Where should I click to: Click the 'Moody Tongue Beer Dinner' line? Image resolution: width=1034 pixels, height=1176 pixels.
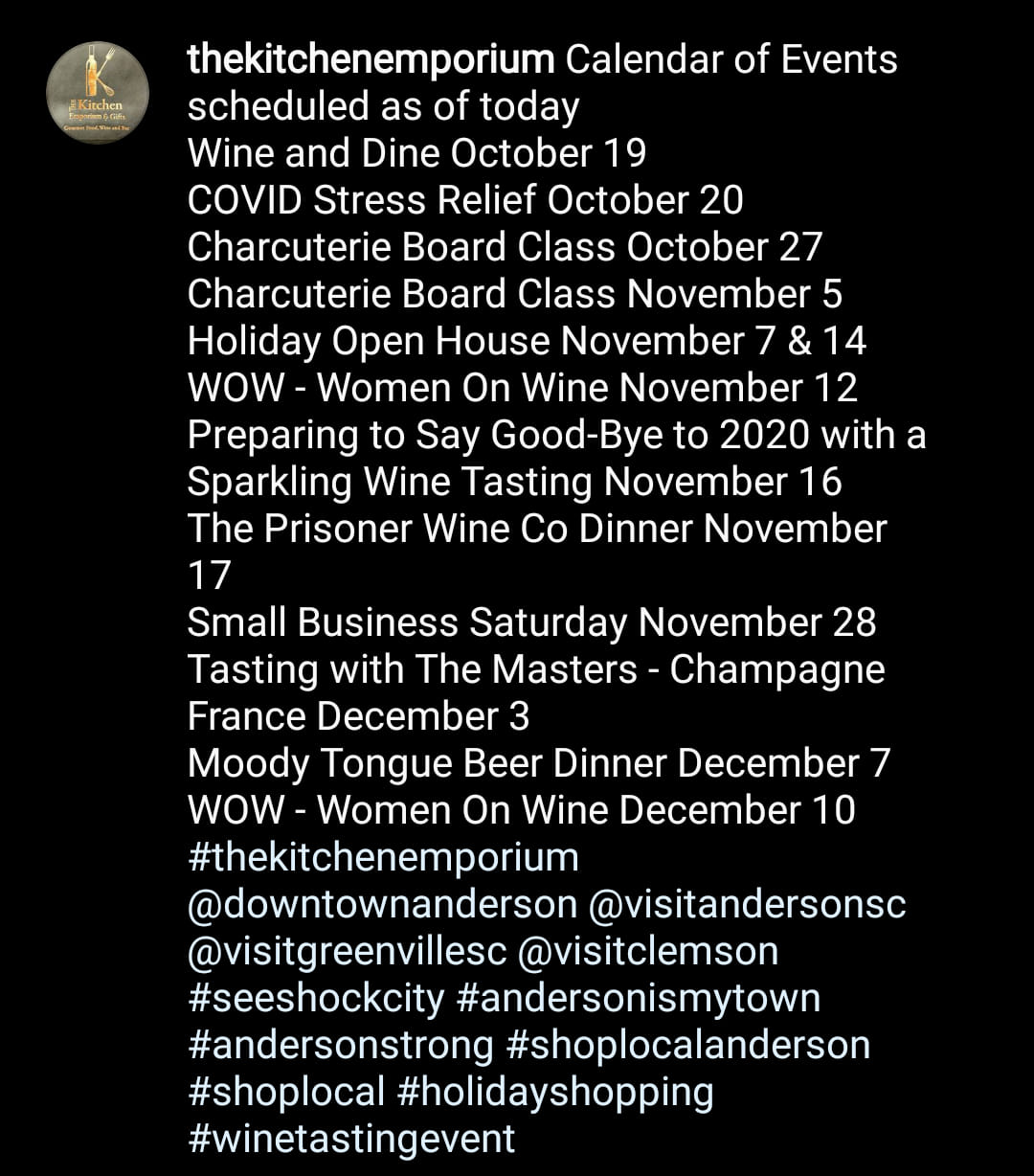click(539, 764)
